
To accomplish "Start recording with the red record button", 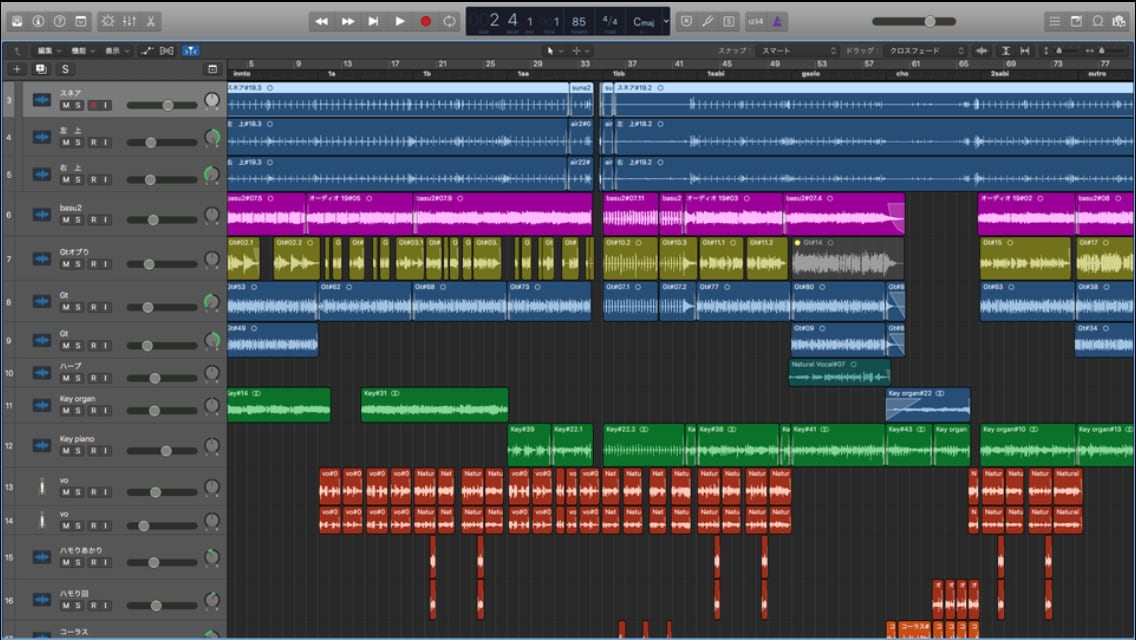I will tap(425, 22).
